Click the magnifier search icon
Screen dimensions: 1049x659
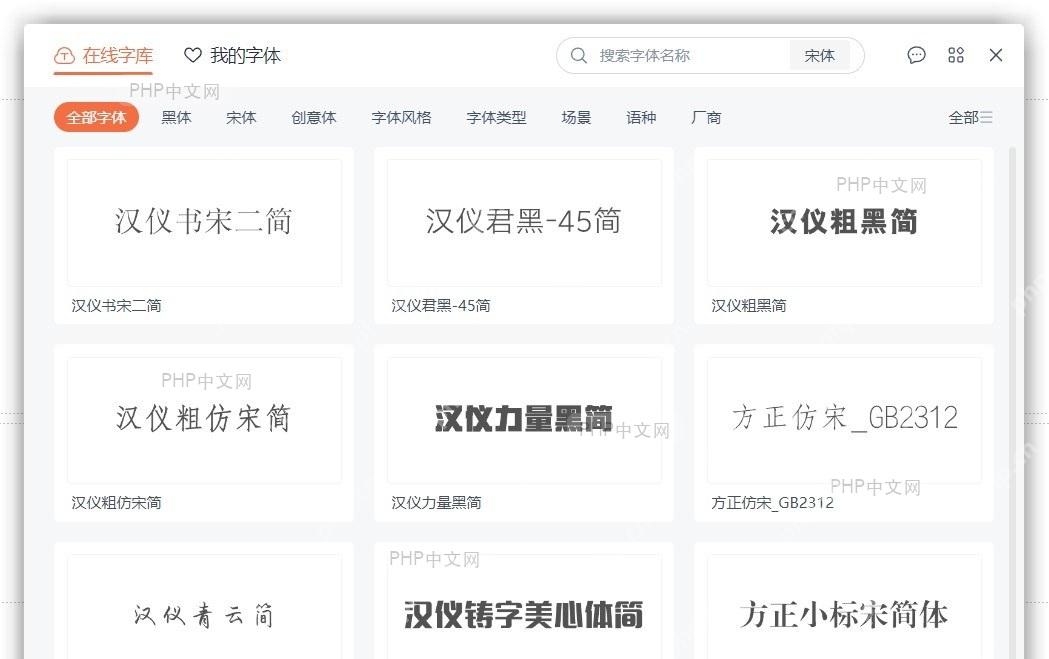click(579, 56)
